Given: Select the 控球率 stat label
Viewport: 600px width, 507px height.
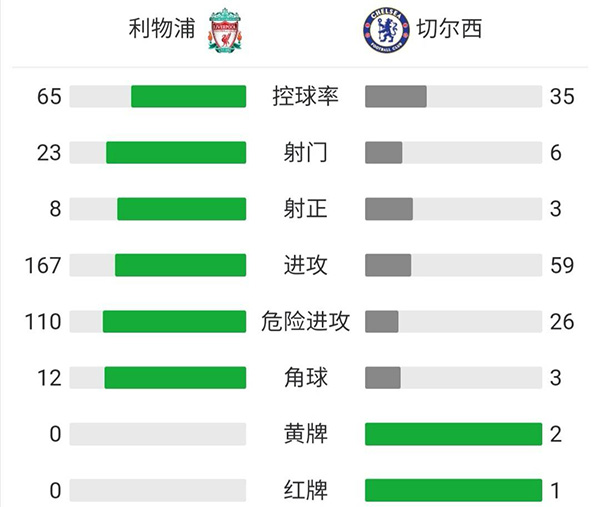Looking at the screenshot, I should [x=305, y=97].
